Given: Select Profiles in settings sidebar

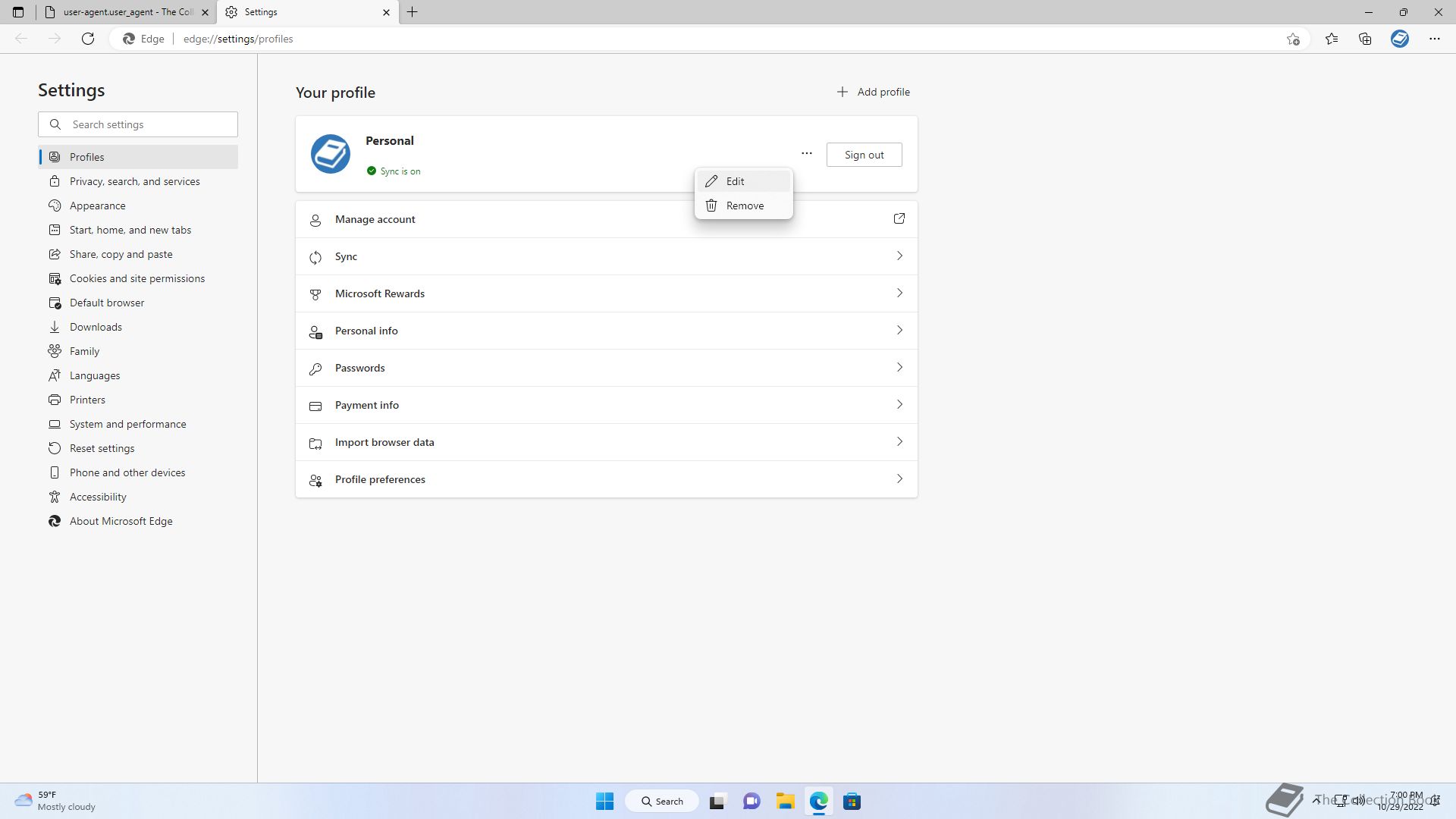Looking at the screenshot, I should [x=138, y=157].
